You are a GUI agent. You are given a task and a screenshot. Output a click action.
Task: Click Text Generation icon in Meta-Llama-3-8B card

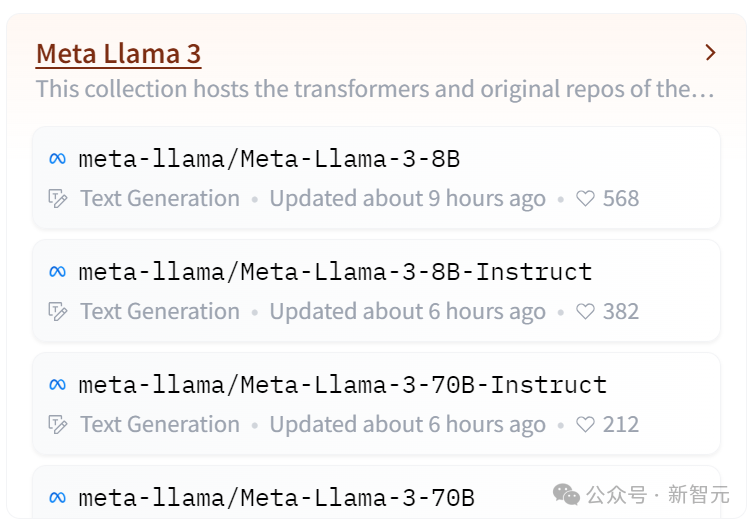(58, 199)
